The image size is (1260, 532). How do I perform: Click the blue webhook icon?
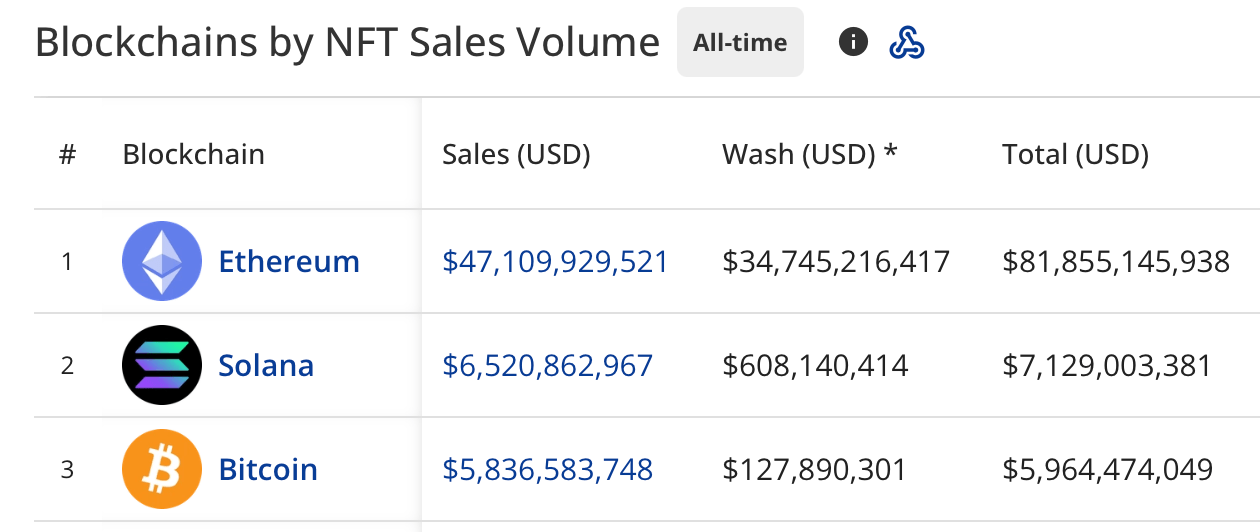[x=907, y=42]
